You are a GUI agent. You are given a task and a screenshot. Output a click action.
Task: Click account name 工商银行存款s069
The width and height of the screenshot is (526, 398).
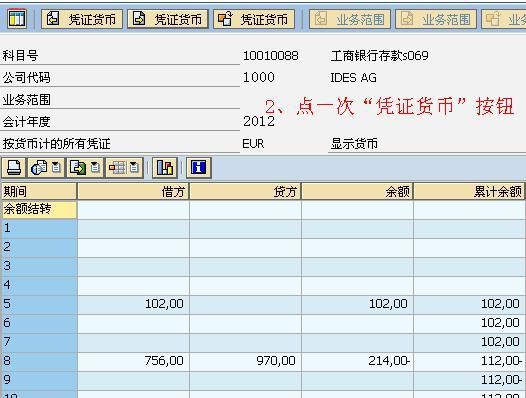pyautogui.click(x=379, y=56)
